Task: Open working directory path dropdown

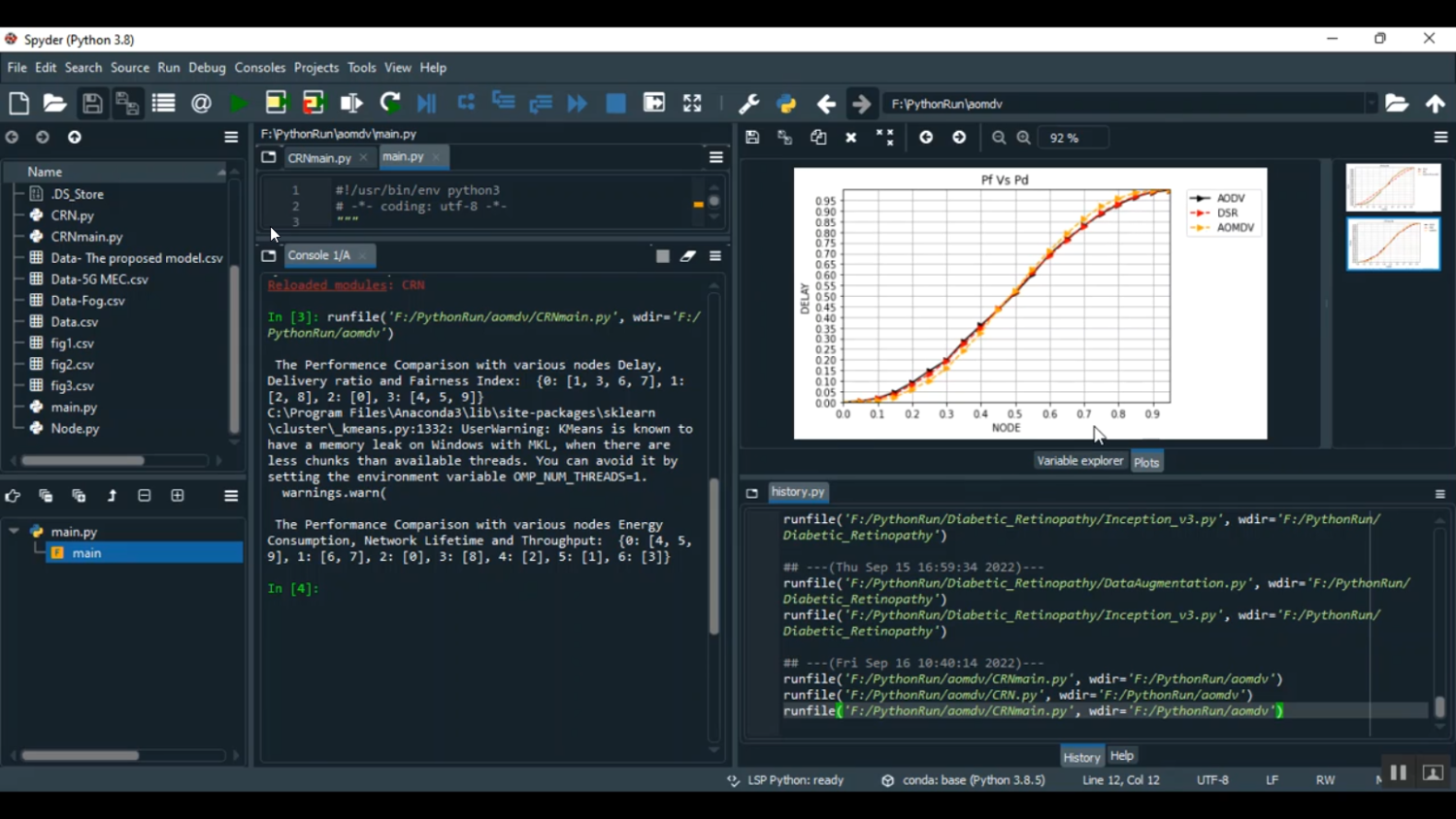Action: coord(1371,104)
